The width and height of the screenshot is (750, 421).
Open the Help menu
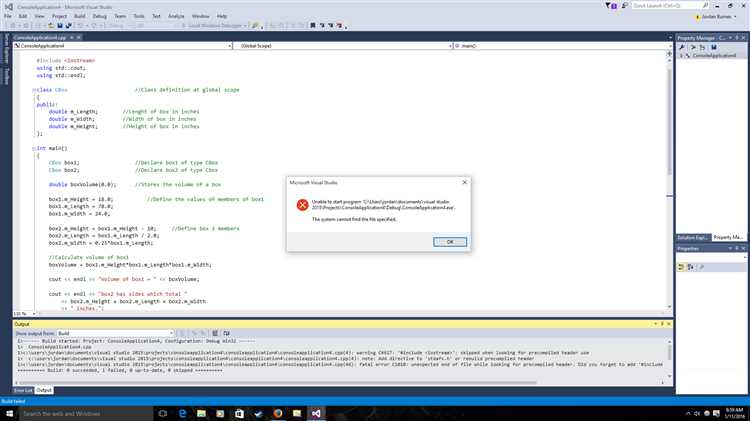click(221, 16)
